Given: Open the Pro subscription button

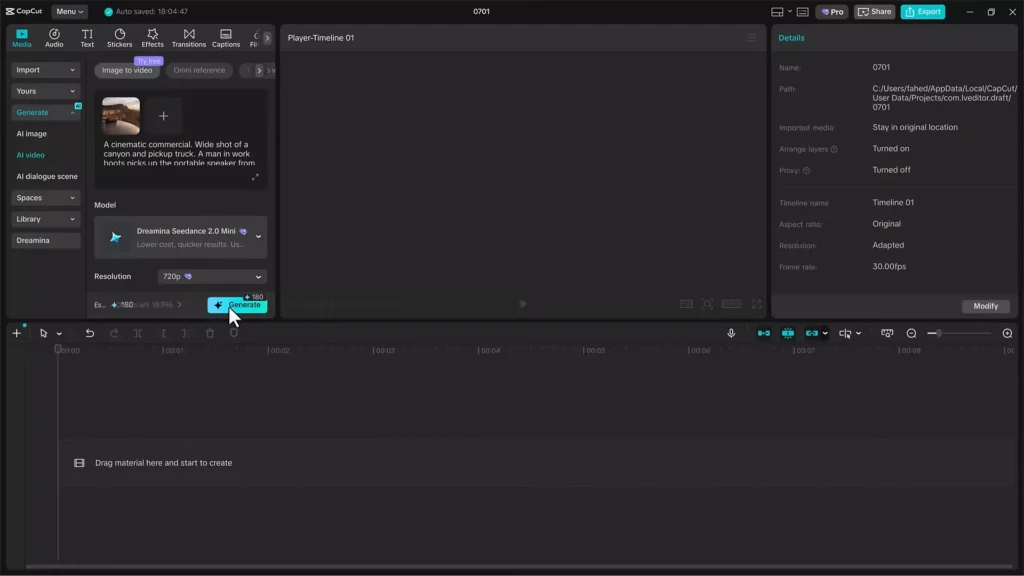Looking at the screenshot, I should point(832,12).
